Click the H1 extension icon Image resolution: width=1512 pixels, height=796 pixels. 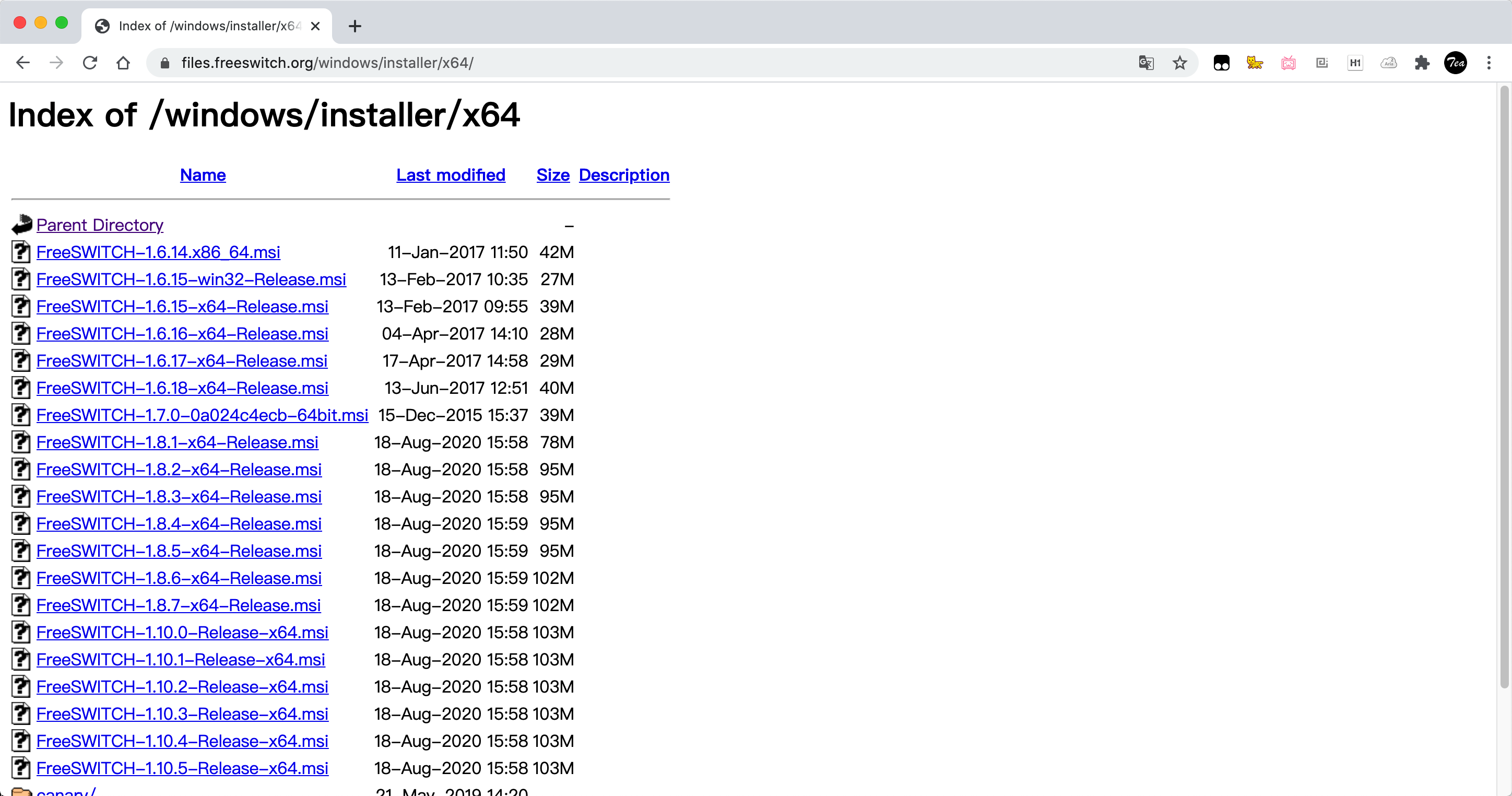(x=1355, y=63)
